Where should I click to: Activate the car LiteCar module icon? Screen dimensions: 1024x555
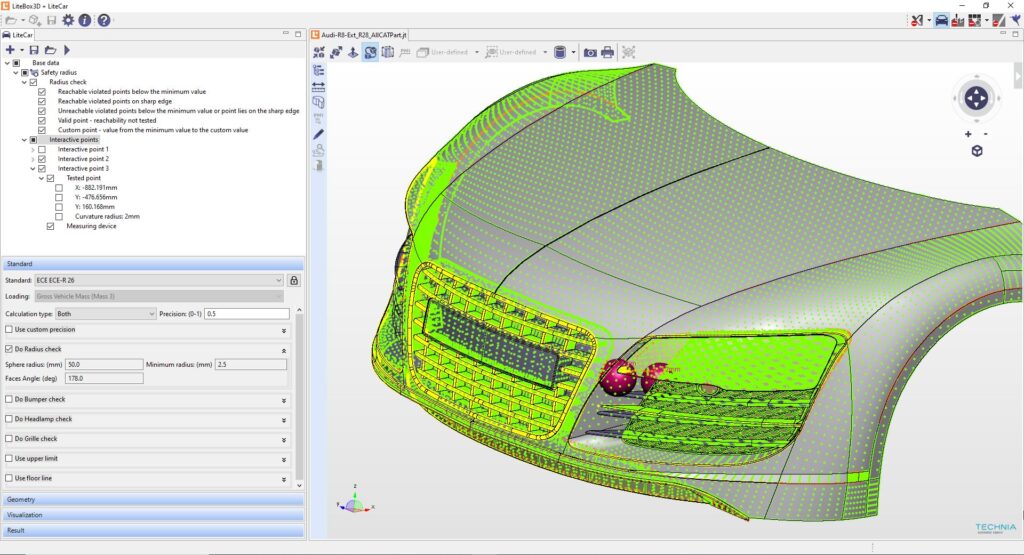(941, 20)
